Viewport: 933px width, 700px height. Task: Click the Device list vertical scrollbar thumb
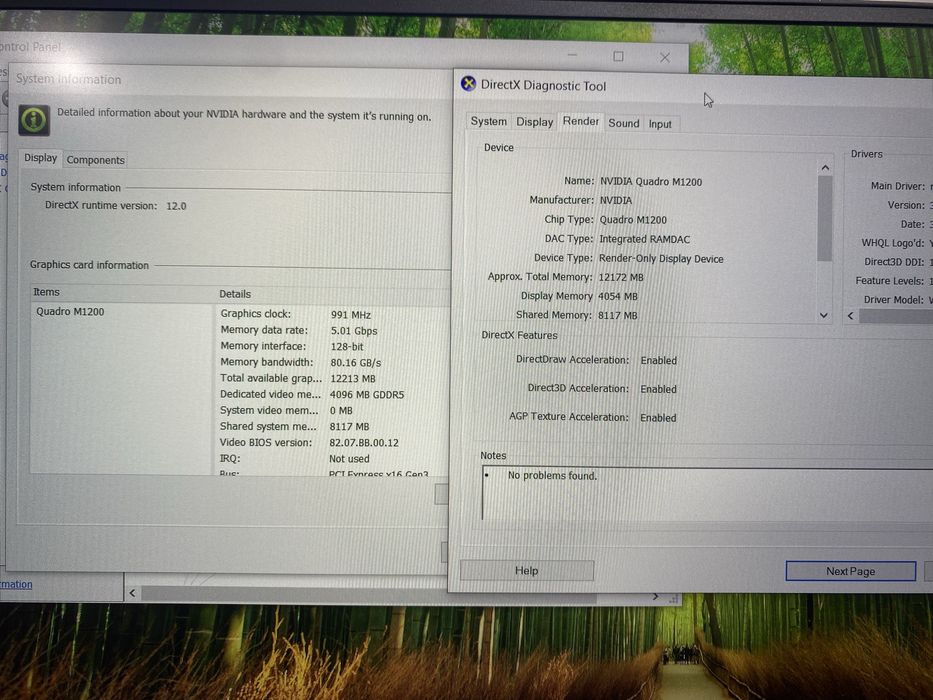point(825,218)
